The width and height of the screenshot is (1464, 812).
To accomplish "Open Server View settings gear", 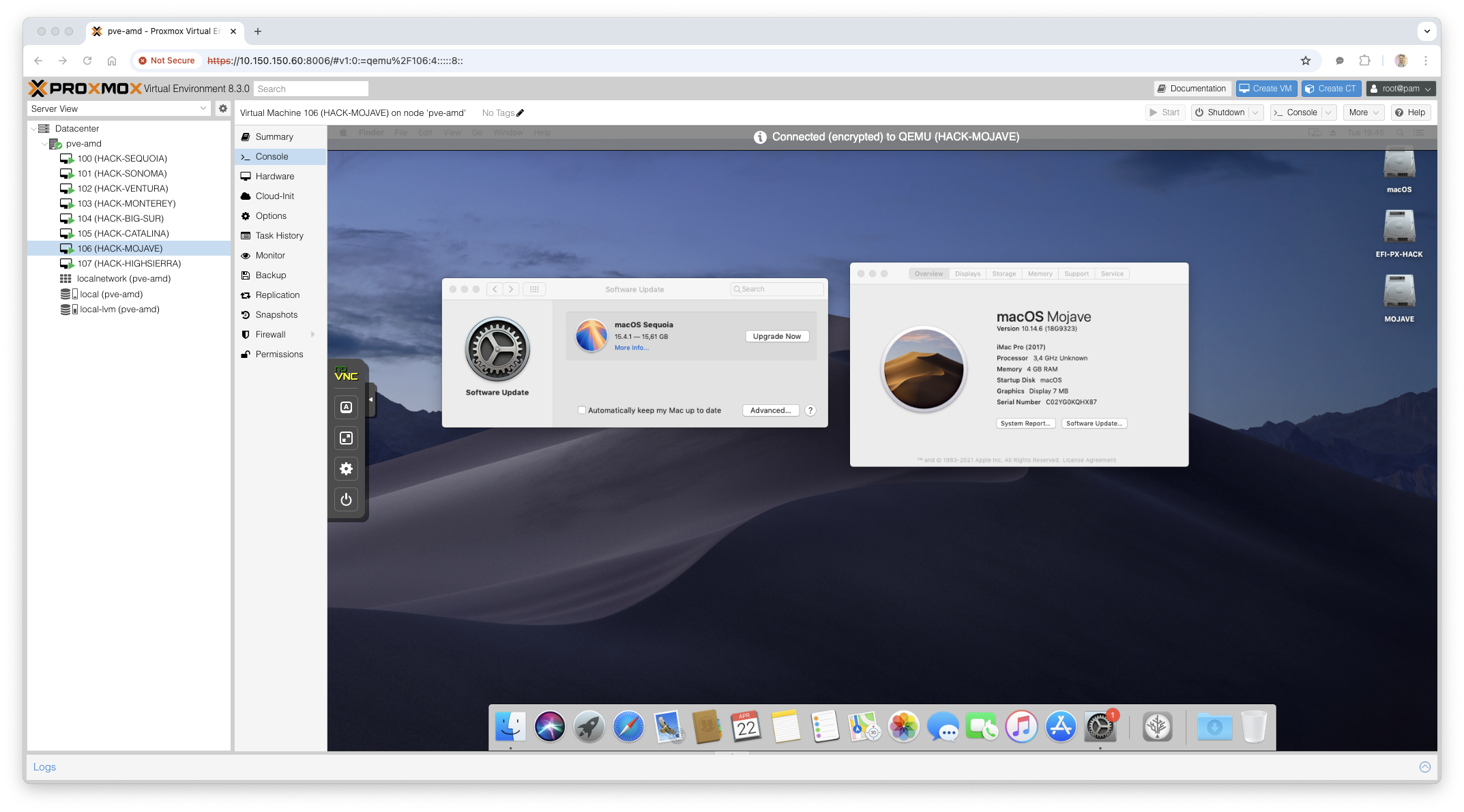I will (223, 108).
